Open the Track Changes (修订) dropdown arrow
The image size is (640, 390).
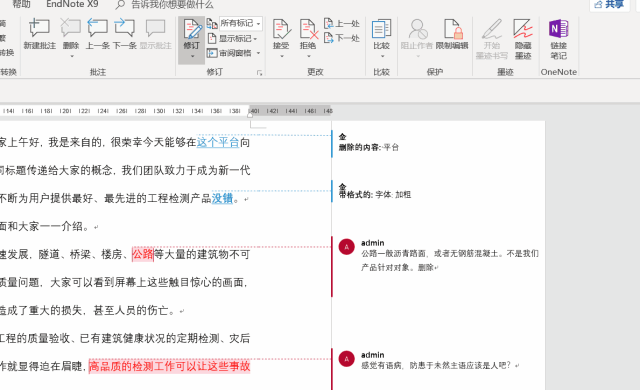tap(192, 56)
